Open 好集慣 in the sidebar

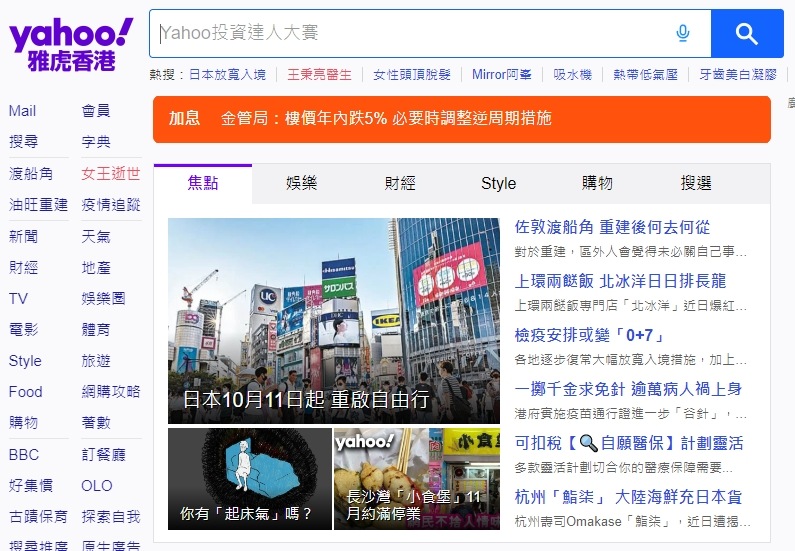coord(31,486)
